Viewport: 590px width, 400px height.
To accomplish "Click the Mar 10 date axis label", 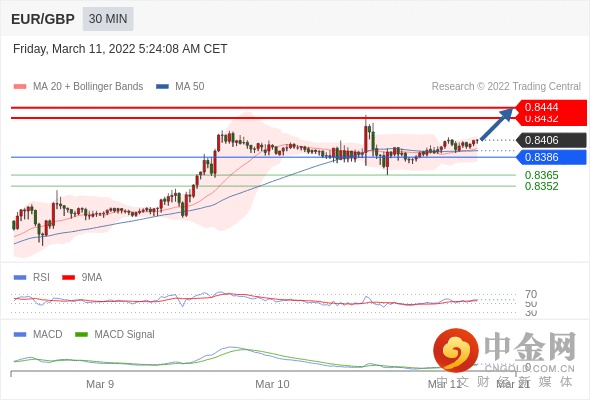I will [272, 384].
